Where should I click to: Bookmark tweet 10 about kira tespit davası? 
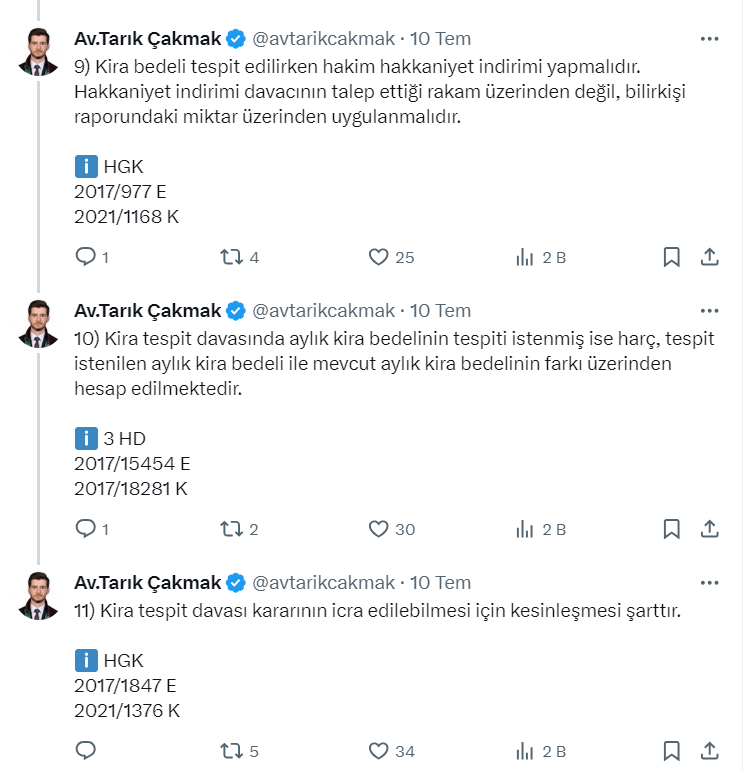[672, 529]
